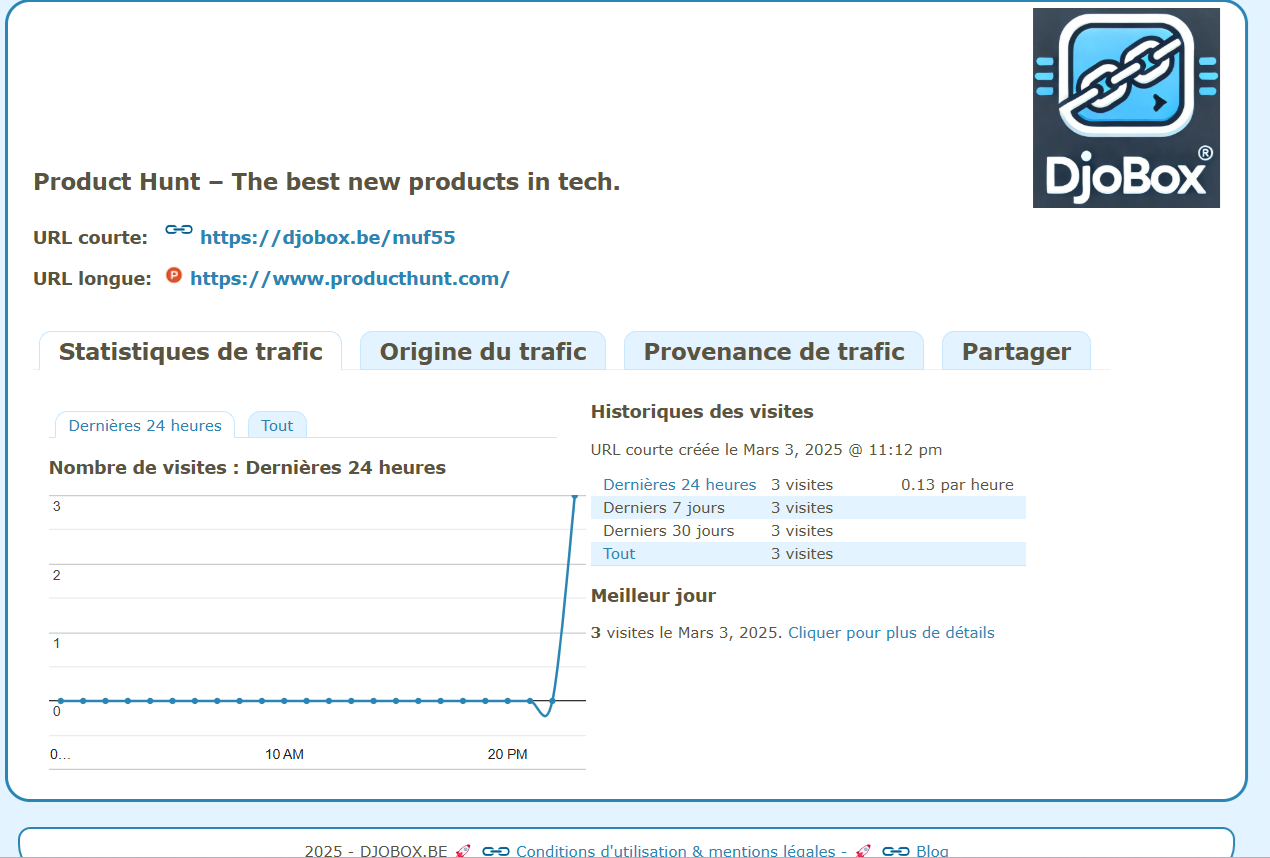Image resolution: width=1270 pixels, height=858 pixels.
Task: Click the 10 AM chart axis label
Action: 285,755
